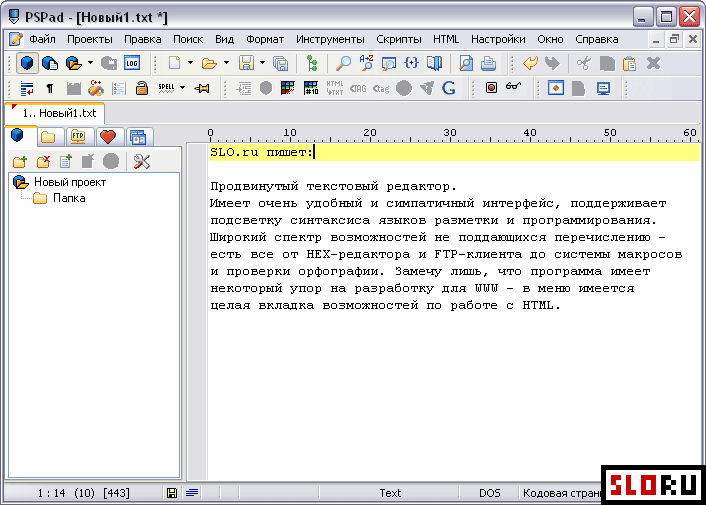Select the Папка folder in project tree
This screenshot has height=505, width=706.
[69, 198]
